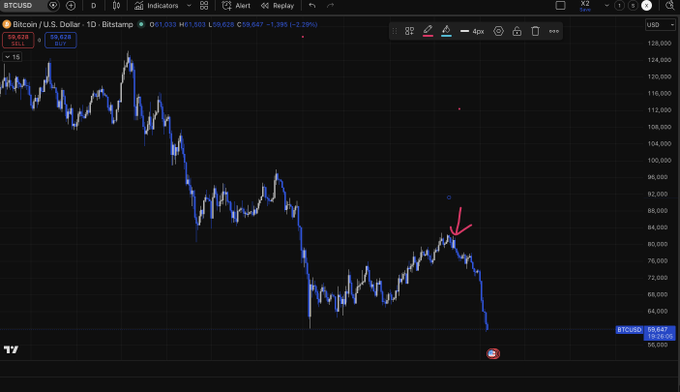Click the red SELL 59,628 button
Image resolution: width=680 pixels, height=392 pixels.
18,40
